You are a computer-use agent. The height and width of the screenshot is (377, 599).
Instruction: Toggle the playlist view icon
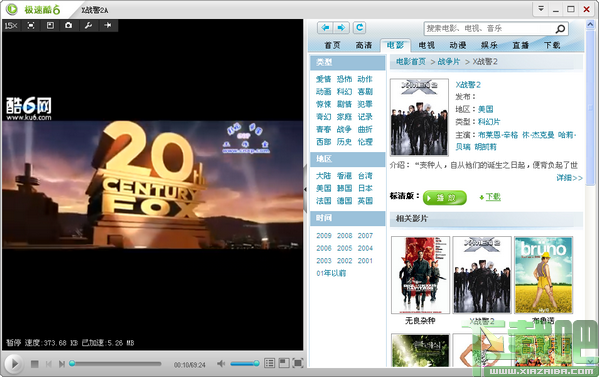coord(270,363)
